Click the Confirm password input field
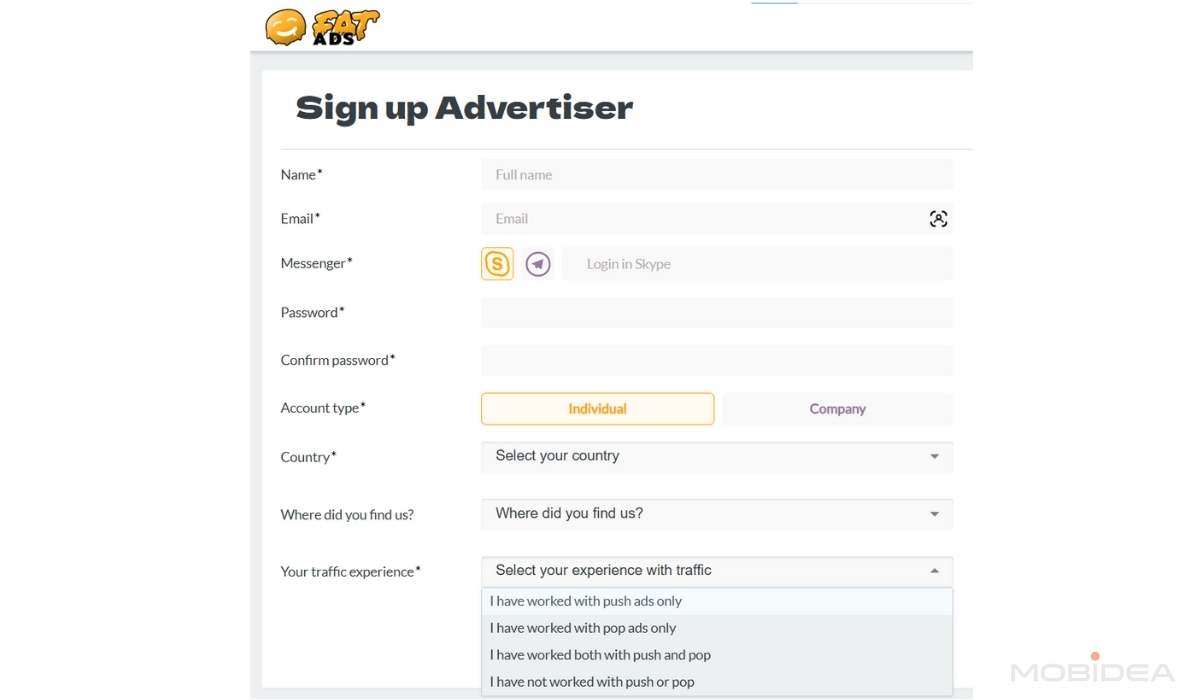Viewport: 1200px width, 700px height. pos(717,360)
